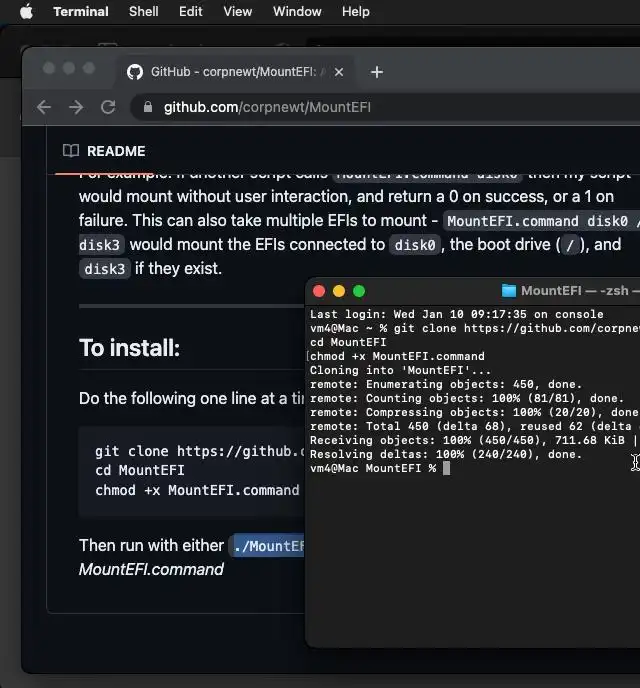Click the GitHub favicon on the tab
The height and width of the screenshot is (688, 640).
135,72
